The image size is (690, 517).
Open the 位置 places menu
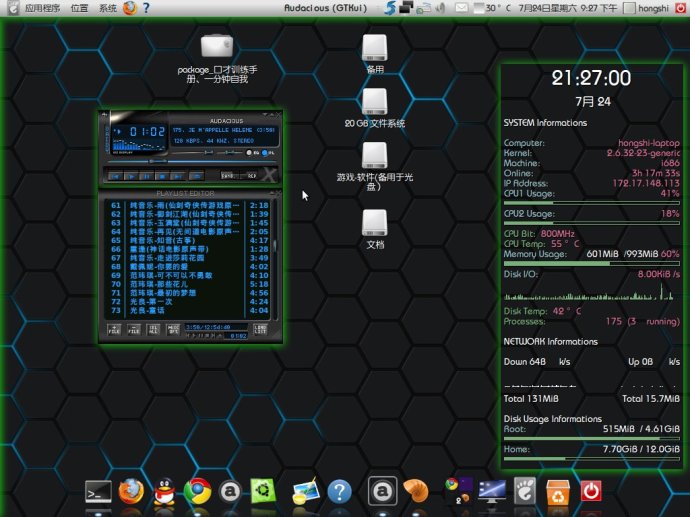click(79, 8)
